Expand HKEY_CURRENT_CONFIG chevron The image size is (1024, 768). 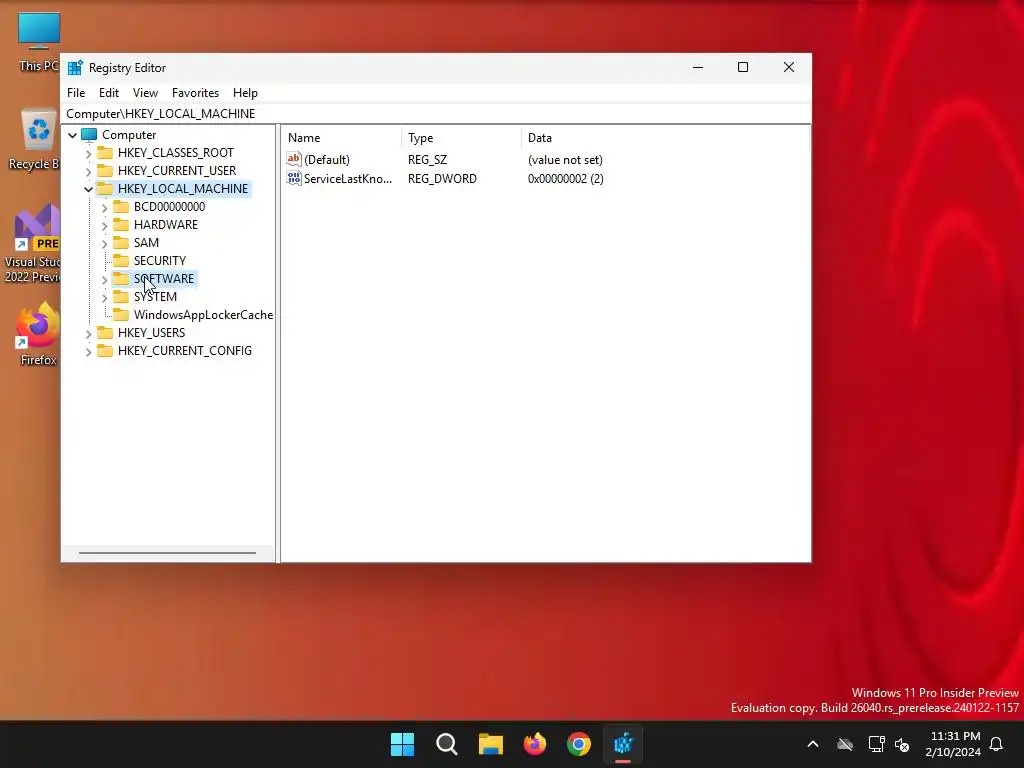[89, 351]
